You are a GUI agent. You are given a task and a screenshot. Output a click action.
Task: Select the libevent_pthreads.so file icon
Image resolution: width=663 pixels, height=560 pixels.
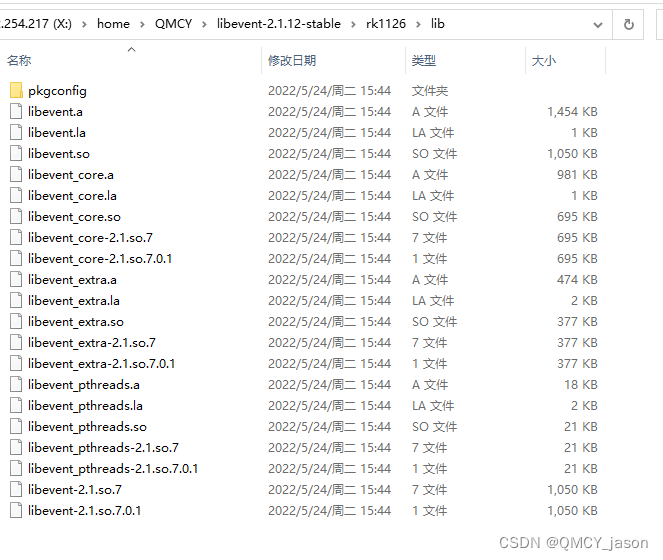pyautogui.click(x=16, y=426)
